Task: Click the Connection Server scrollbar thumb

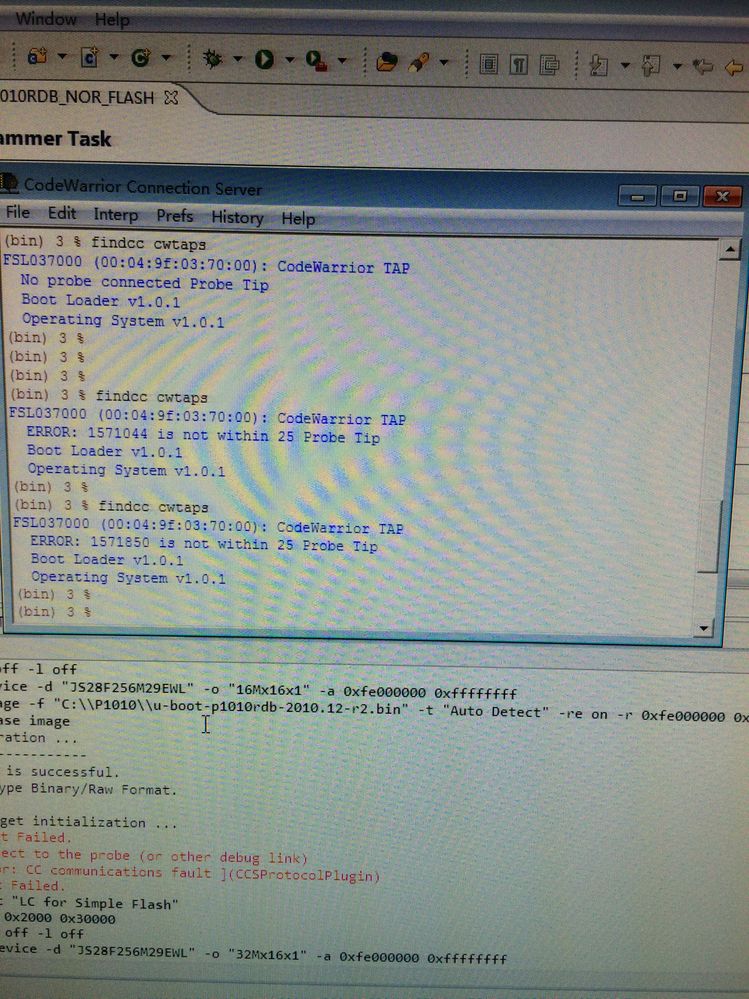Action: tap(710, 536)
